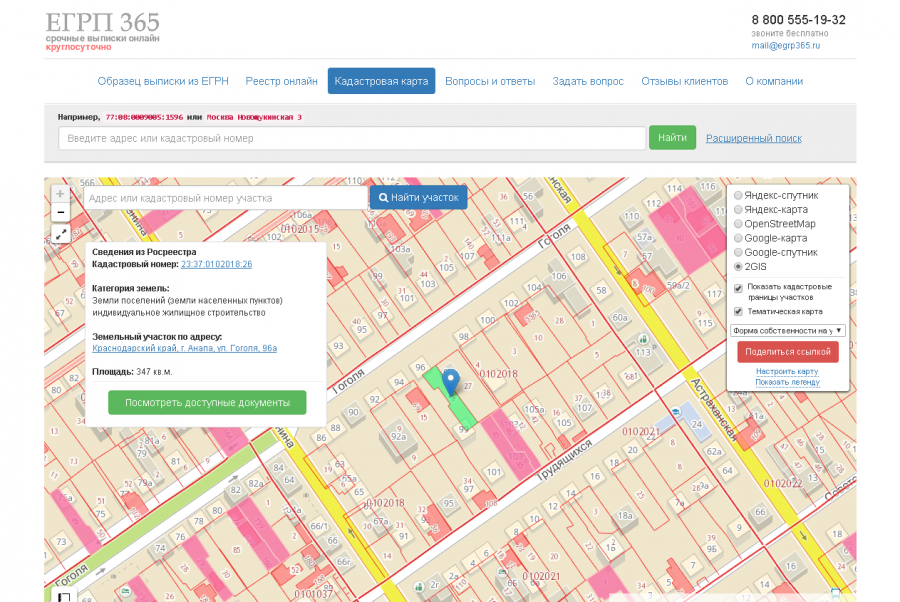Click the school icon near building 24

[x=677, y=412]
